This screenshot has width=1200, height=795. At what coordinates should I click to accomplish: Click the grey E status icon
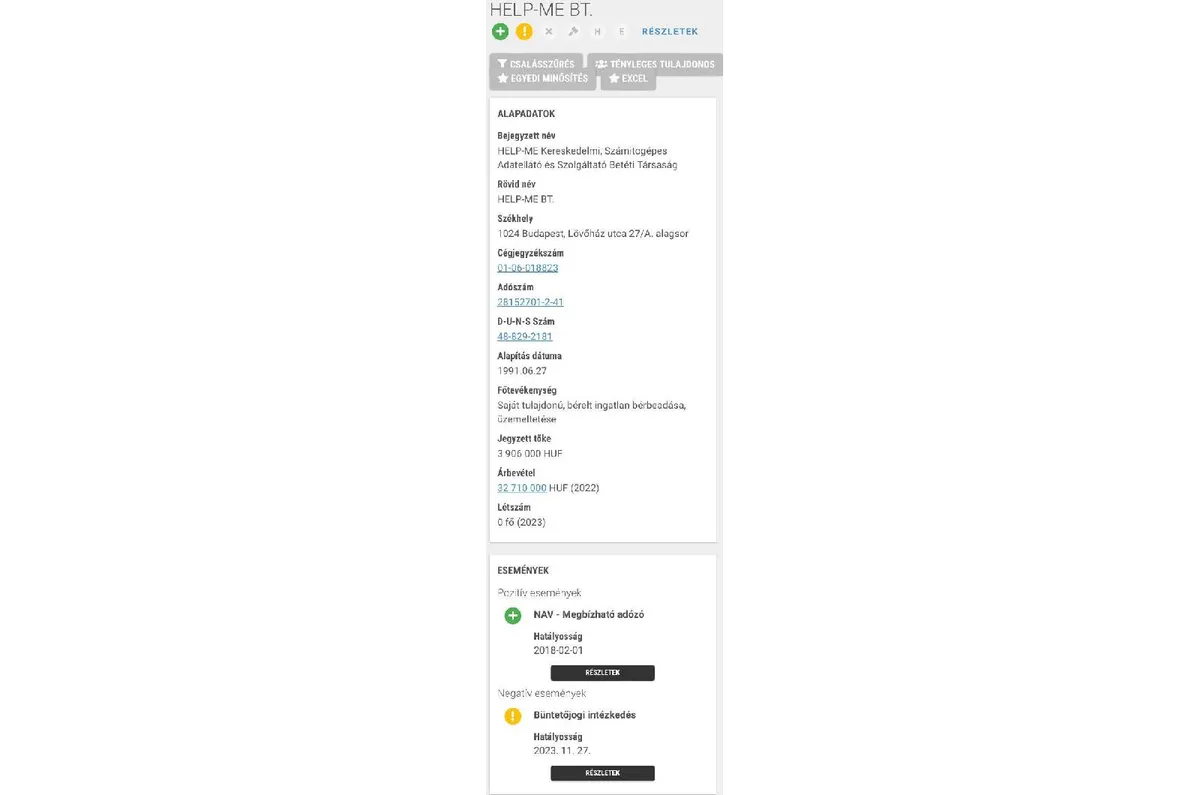point(622,32)
